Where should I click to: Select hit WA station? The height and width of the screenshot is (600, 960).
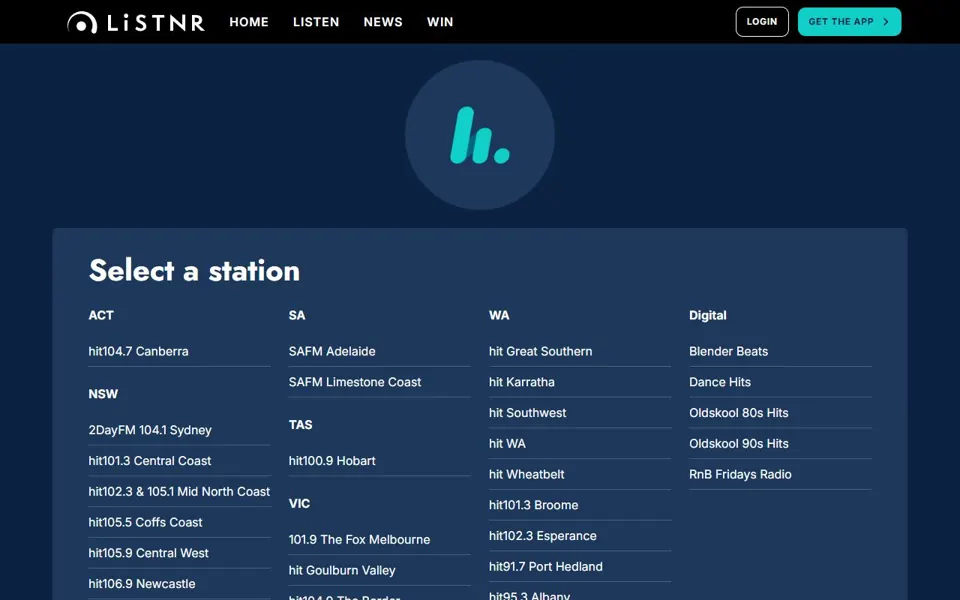click(507, 443)
